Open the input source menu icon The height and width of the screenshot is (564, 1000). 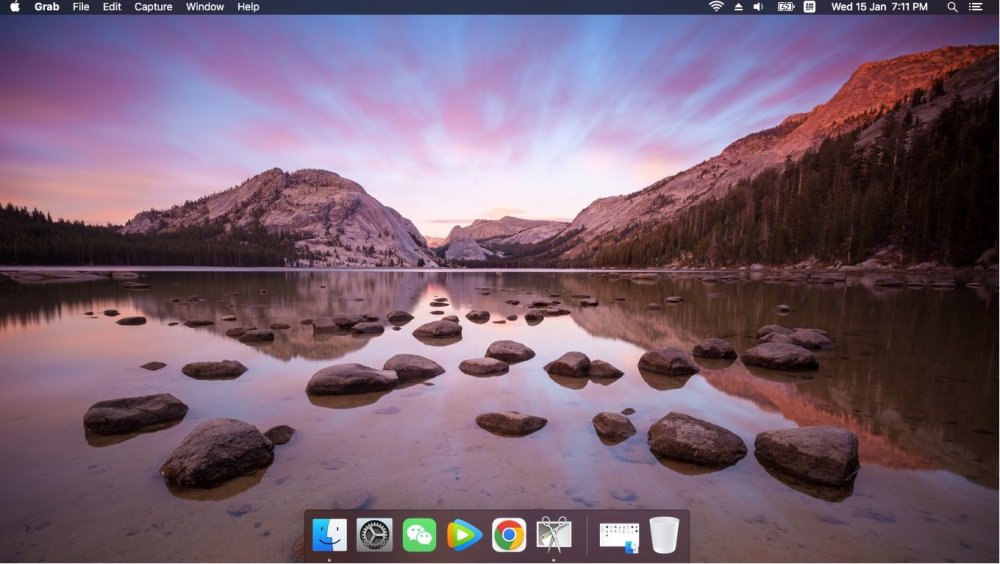click(x=809, y=6)
